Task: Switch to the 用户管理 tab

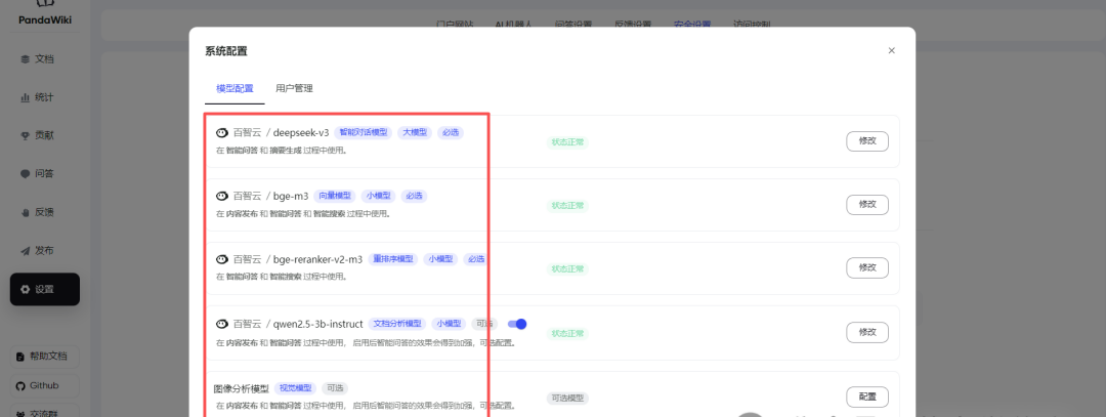Action: tap(294, 89)
